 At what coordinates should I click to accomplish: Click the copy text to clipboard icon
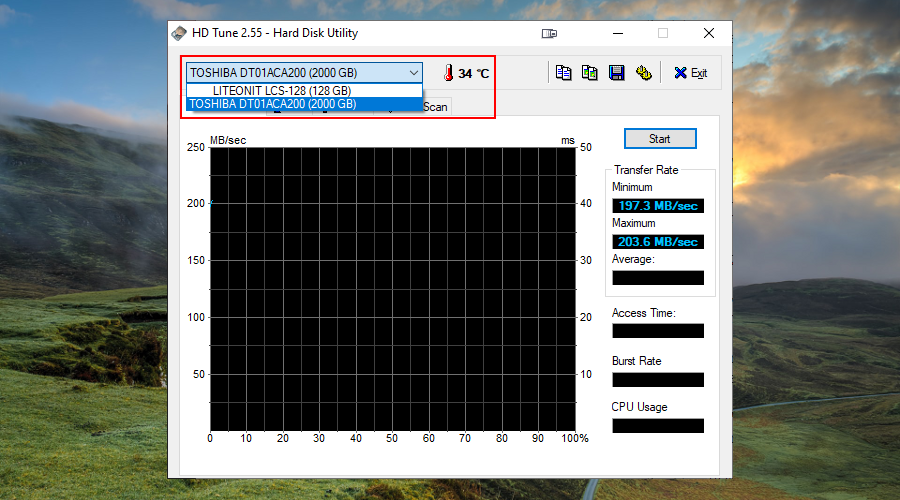[x=564, y=73]
